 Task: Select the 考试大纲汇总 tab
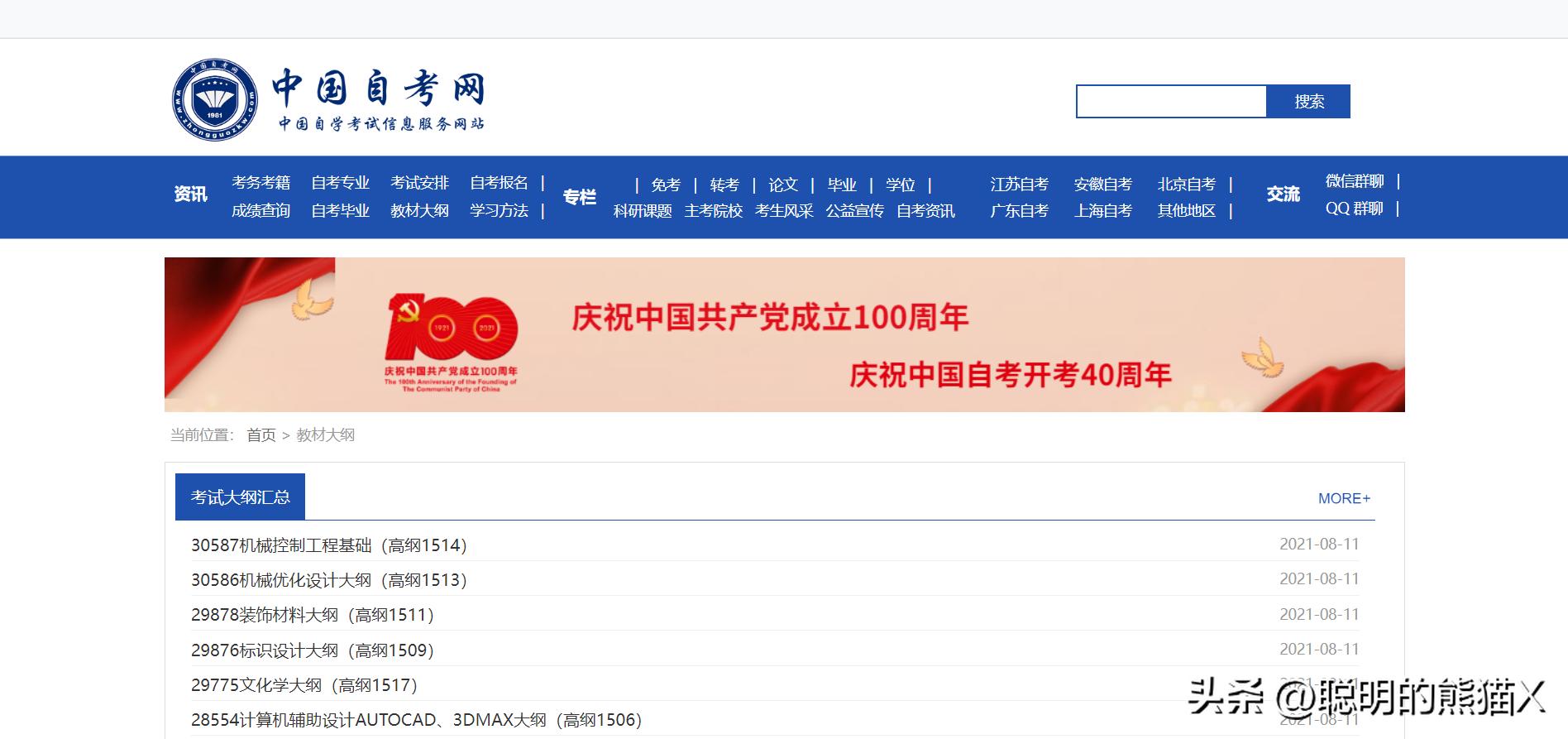(240, 497)
